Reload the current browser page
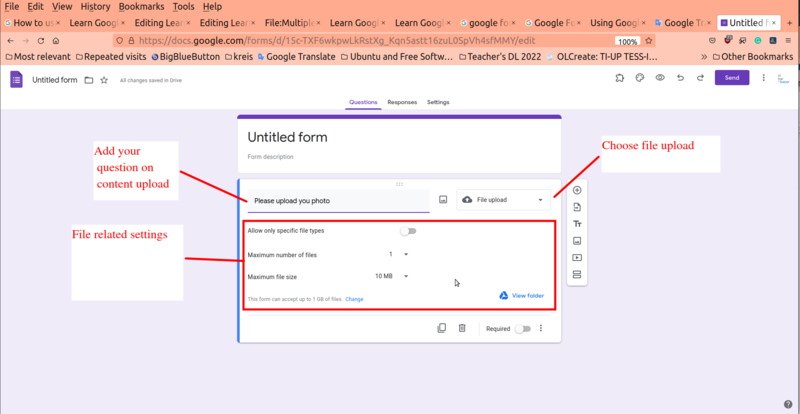Image resolution: width=800 pixels, height=414 pixels. click(41, 41)
